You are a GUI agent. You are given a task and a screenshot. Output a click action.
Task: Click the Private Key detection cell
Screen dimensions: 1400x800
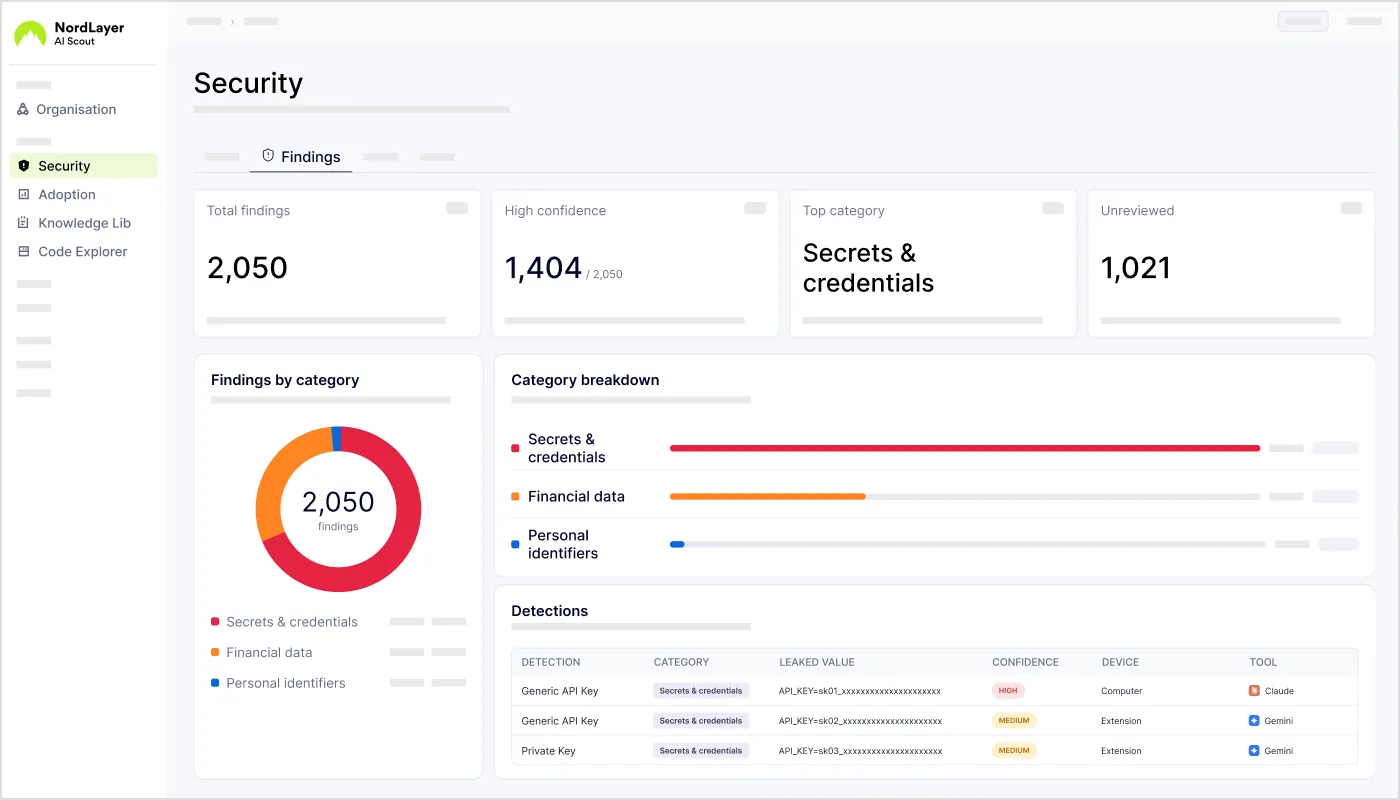(x=549, y=751)
